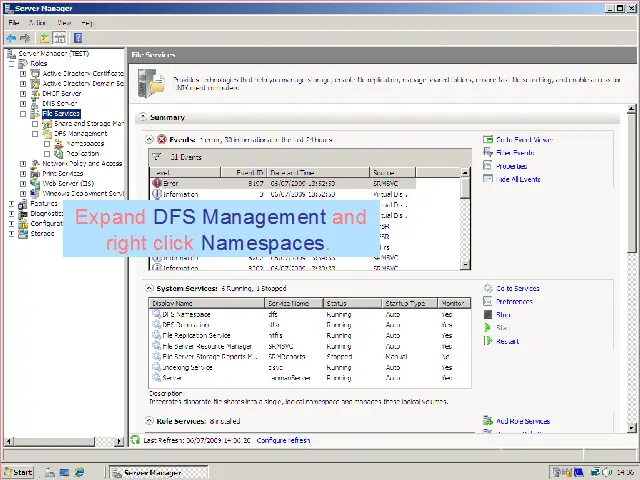The height and width of the screenshot is (480, 640).
Task: Select the File Replication Service row
Action: click(x=310, y=336)
